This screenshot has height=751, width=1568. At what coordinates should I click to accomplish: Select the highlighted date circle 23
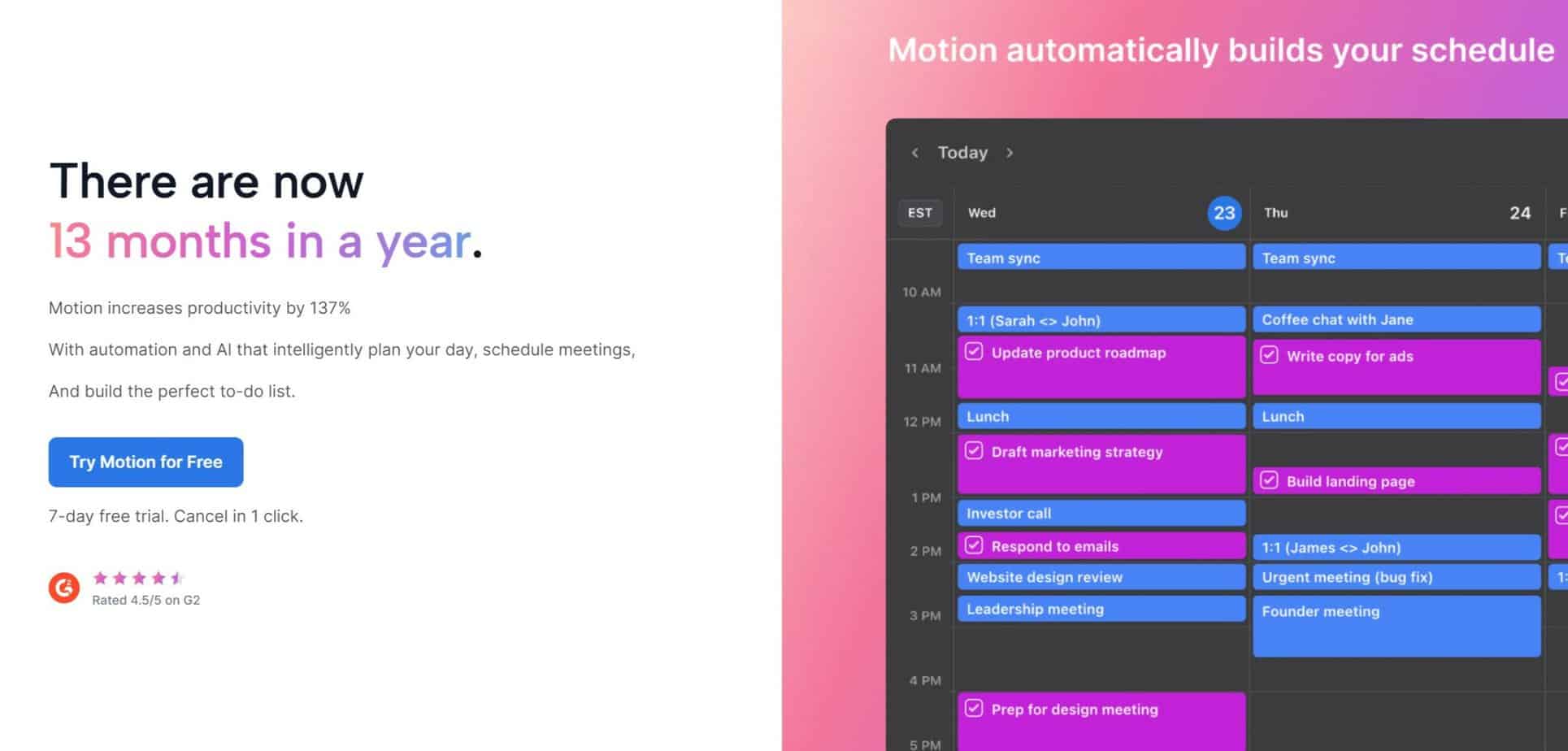[x=1225, y=212]
